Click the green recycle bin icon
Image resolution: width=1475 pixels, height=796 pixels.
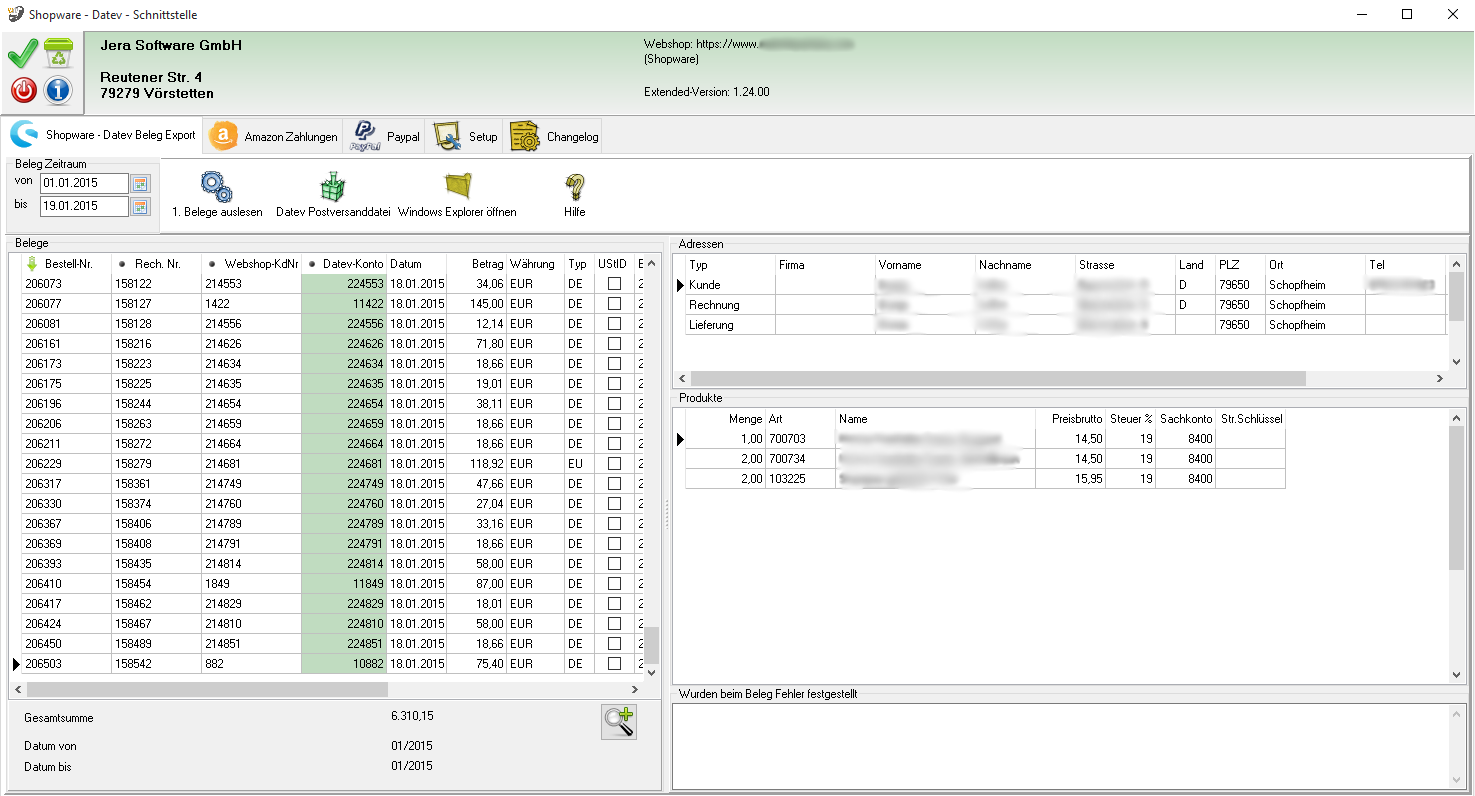click(x=58, y=53)
